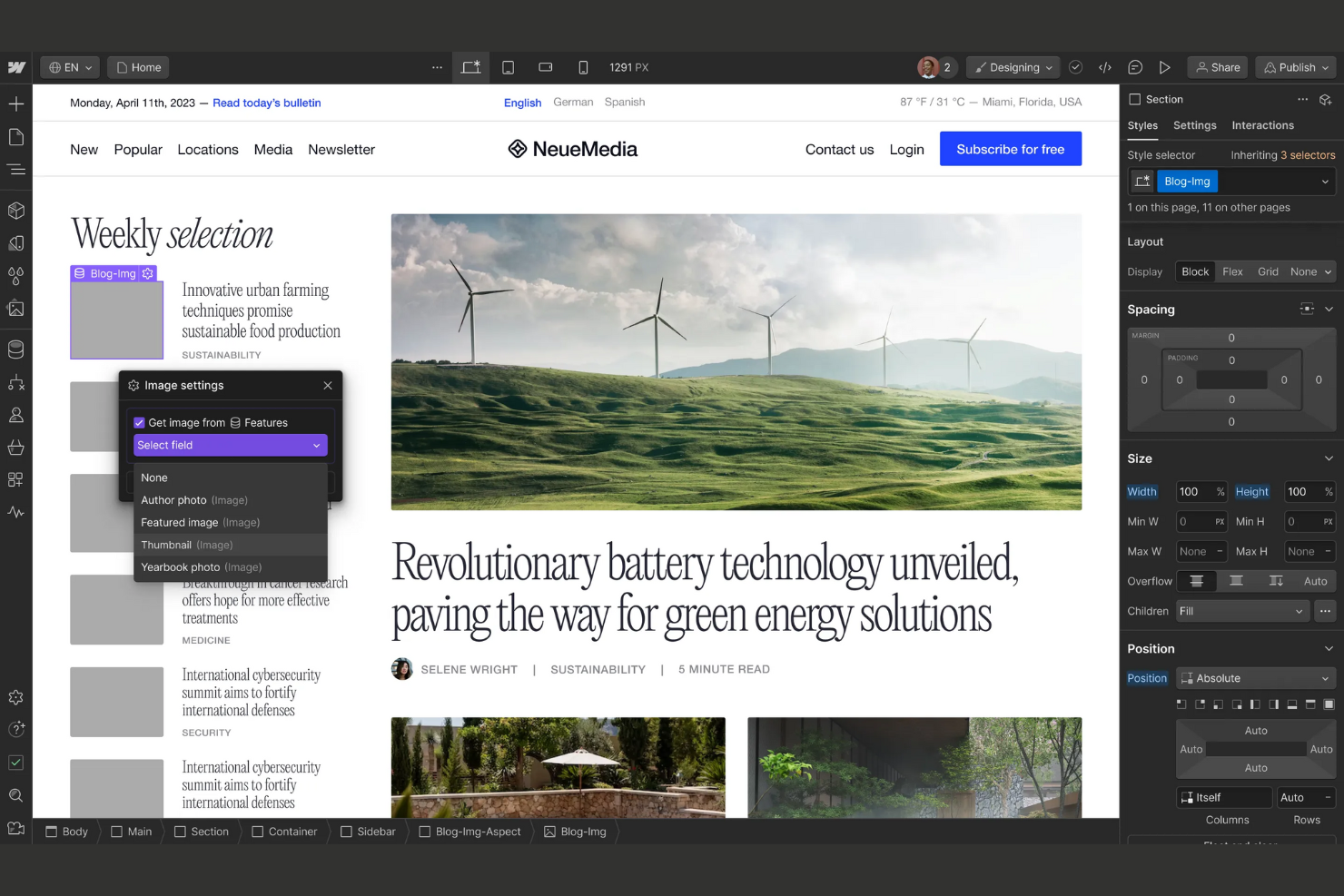The width and height of the screenshot is (1344, 896).
Task: Open the comments panel
Action: click(x=1135, y=67)
